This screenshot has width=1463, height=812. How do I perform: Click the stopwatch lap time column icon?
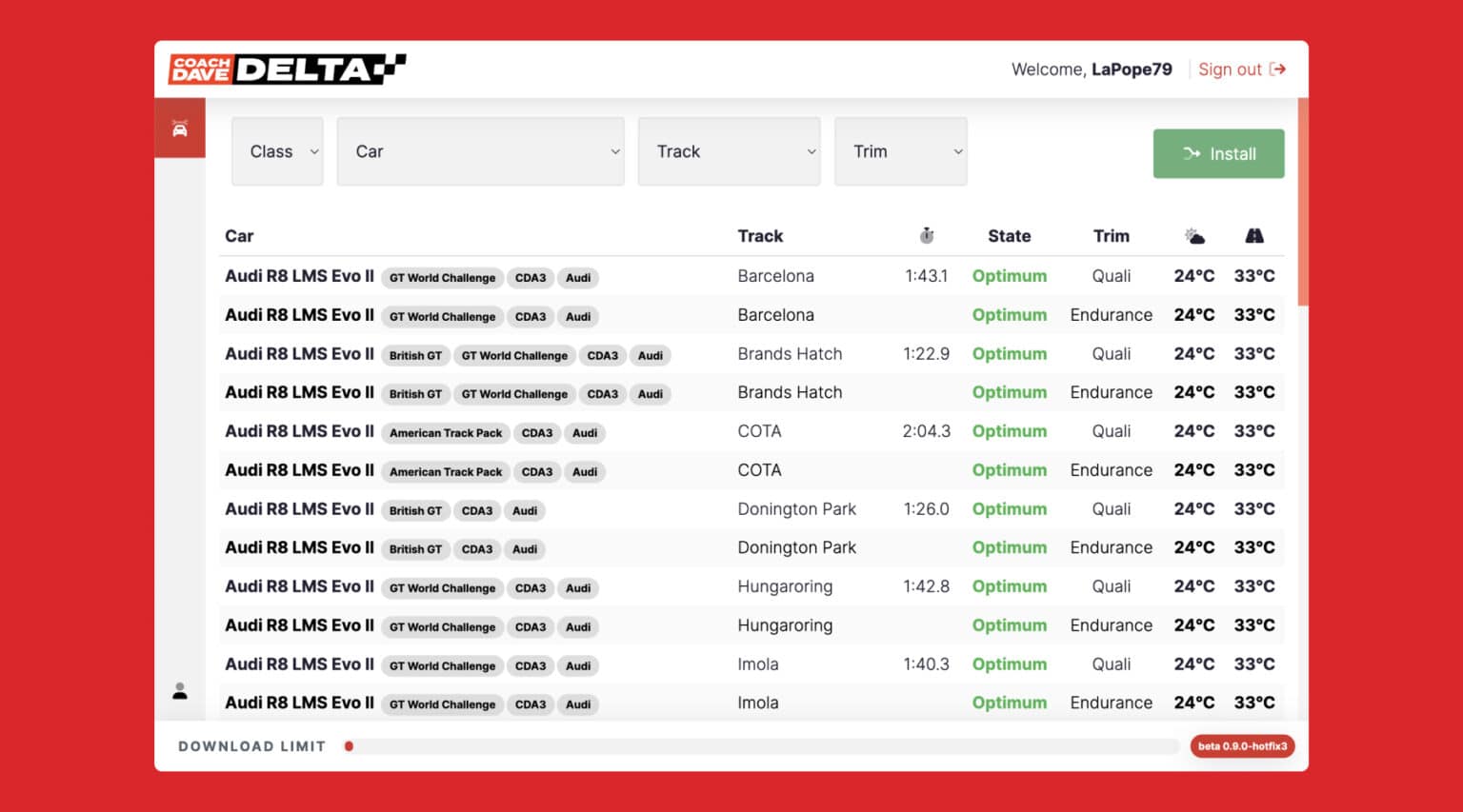[x=926, y=236]
